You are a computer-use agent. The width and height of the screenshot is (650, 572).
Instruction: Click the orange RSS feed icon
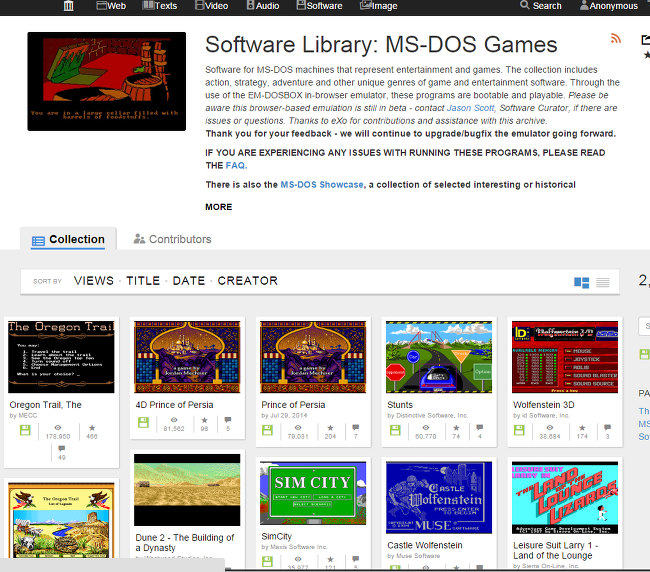(x=616, y=39)
